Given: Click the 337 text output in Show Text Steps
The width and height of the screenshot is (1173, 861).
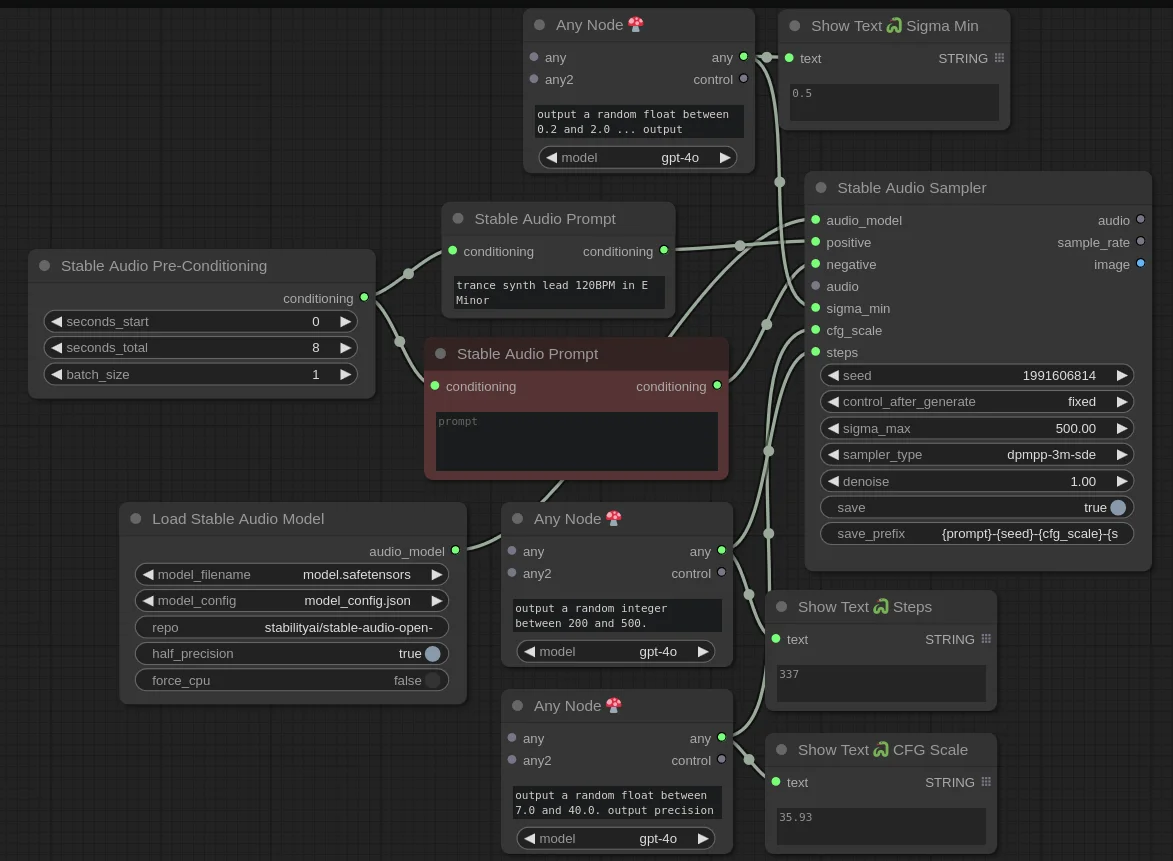Looking at the screenshot, I should coord(880,683).
